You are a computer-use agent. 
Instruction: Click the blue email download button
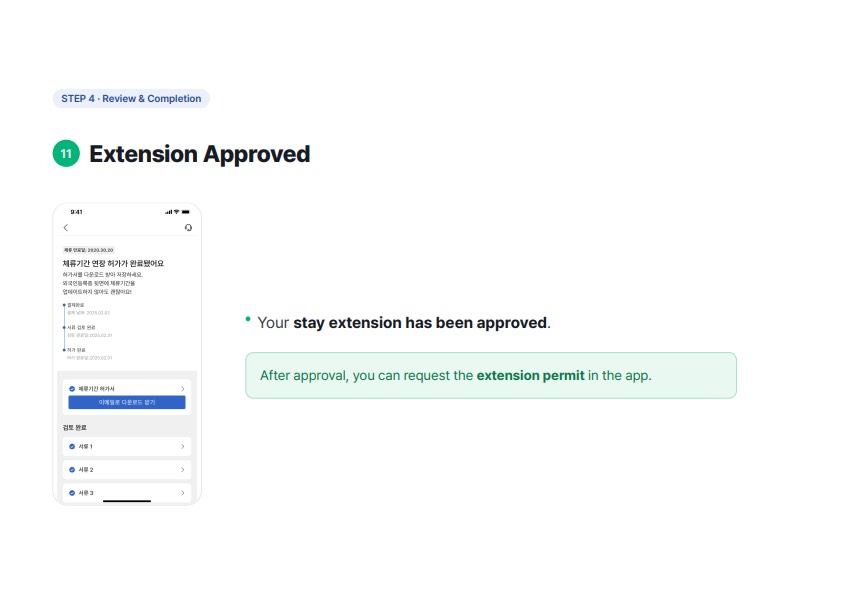tap(127, 402)
